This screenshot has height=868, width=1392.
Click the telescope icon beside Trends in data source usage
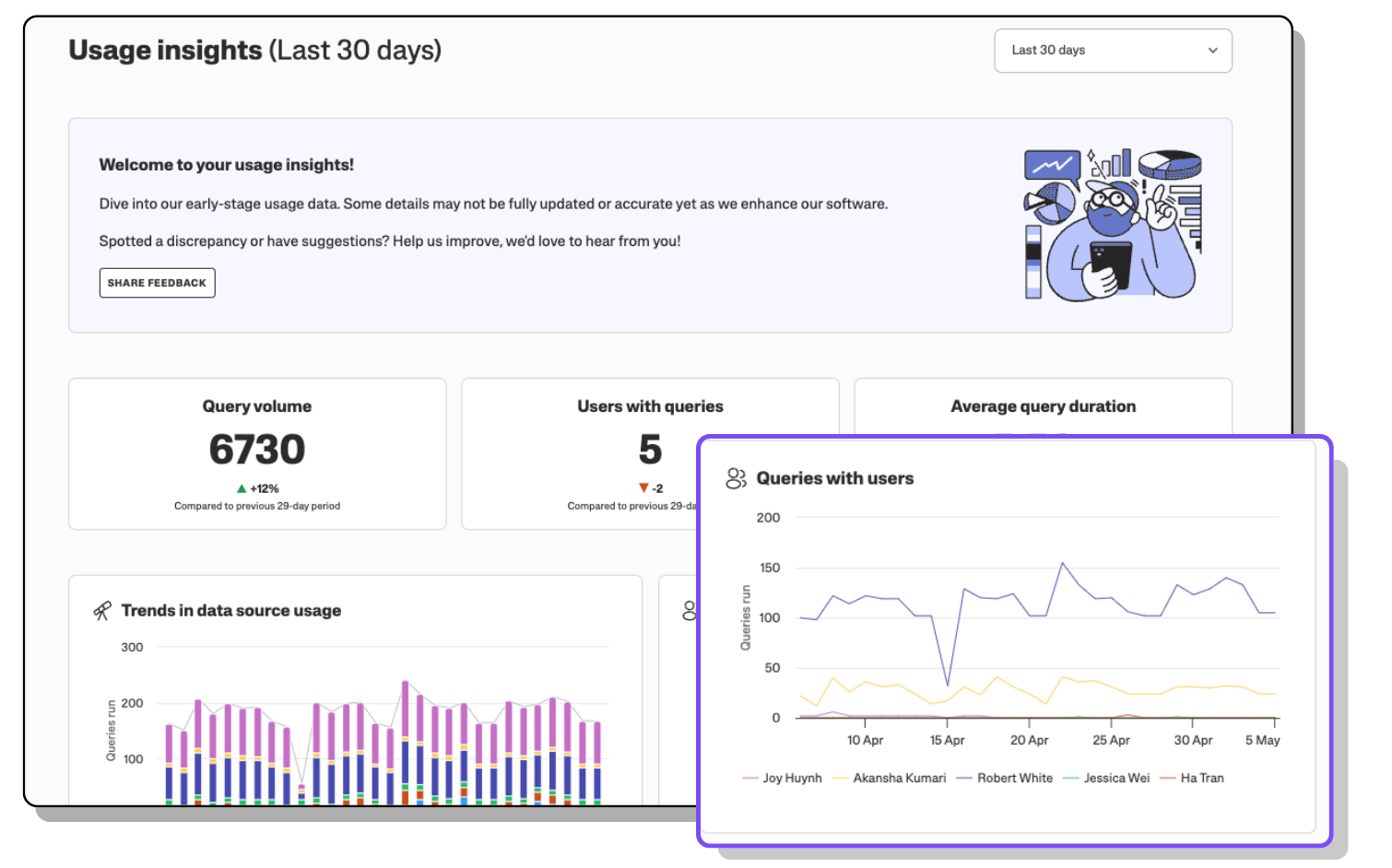coord(102,611)
